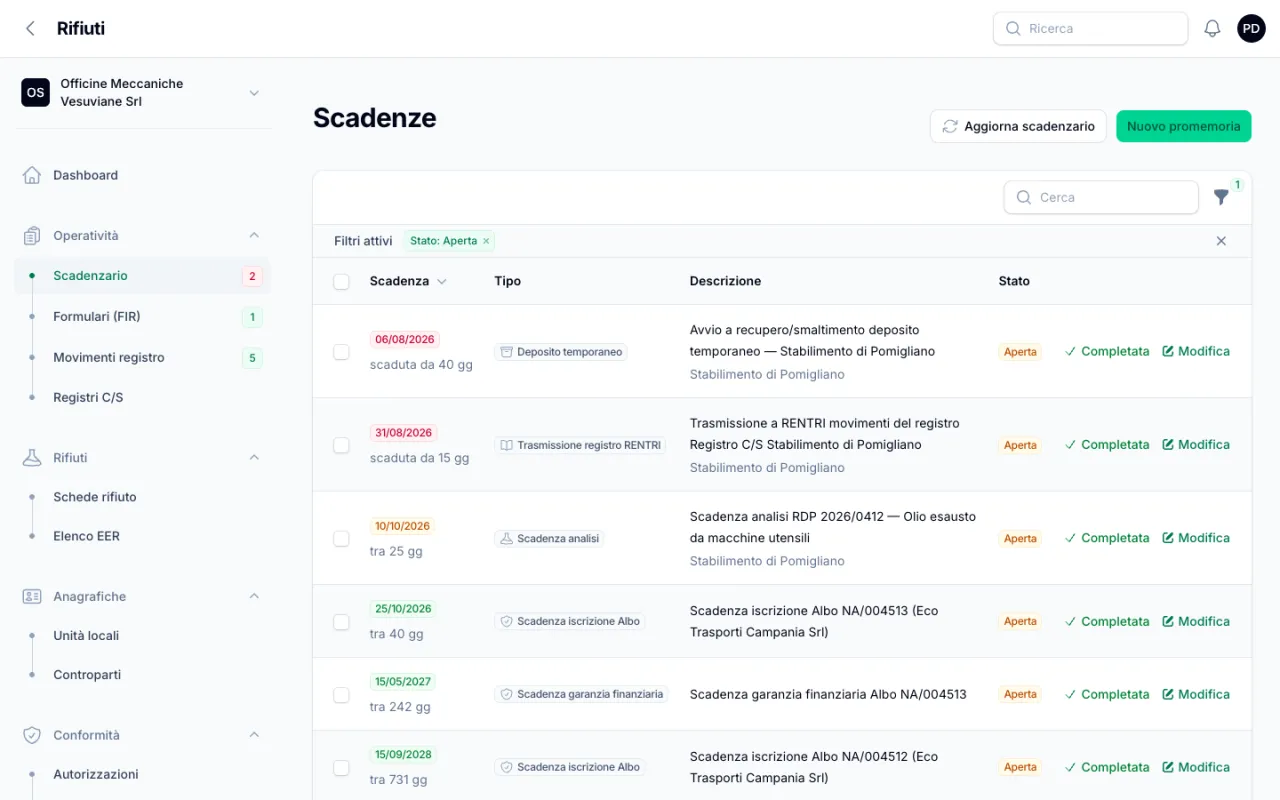The image size is (1280, 800).
Task: Click the Operatività clipboard icon
Action: tap(32, 236)
